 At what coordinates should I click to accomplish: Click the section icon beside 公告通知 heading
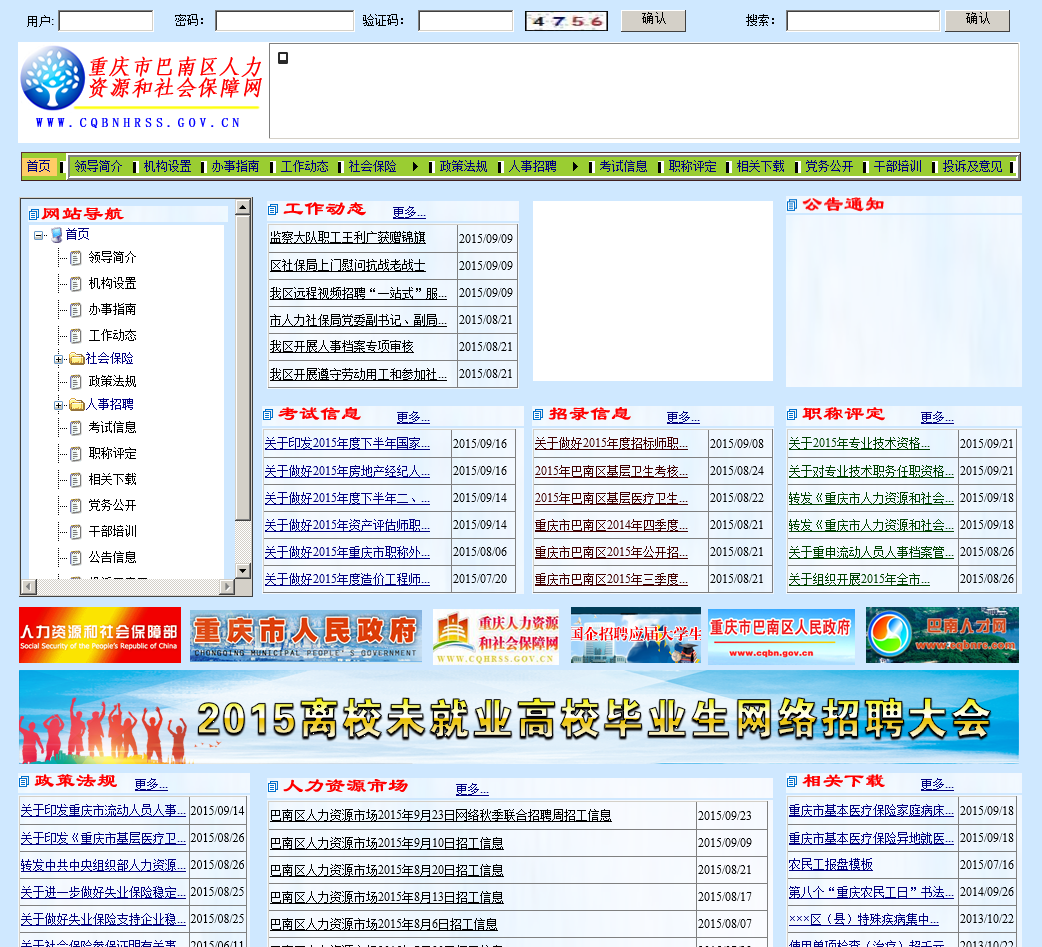(x=791, y=205)
